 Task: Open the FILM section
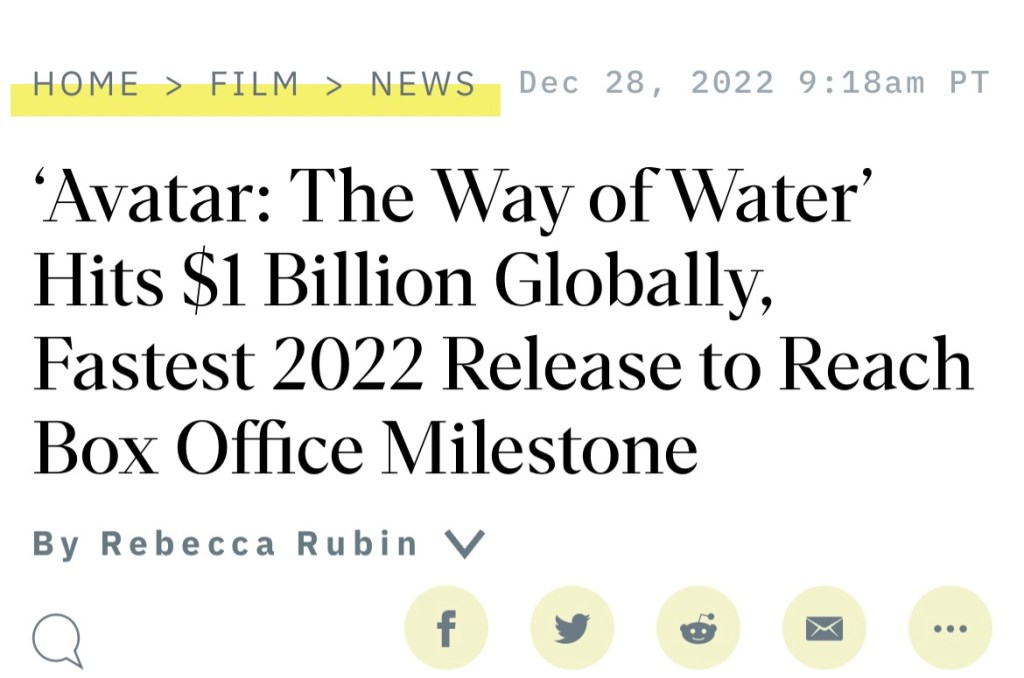255,84
